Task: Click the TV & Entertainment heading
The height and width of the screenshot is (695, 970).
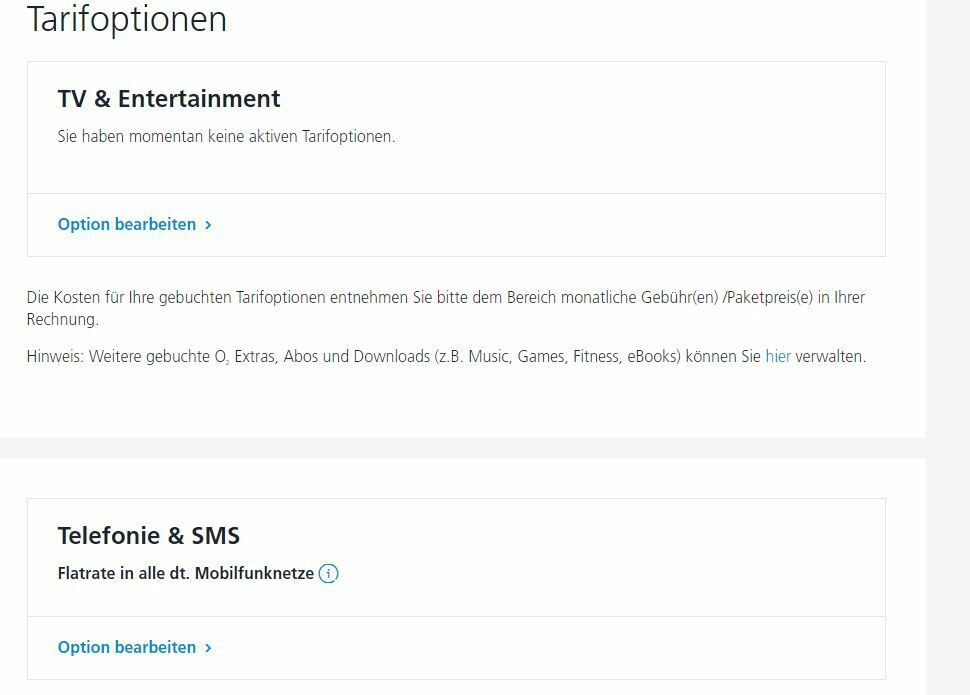Action: [x=169, y=99]
